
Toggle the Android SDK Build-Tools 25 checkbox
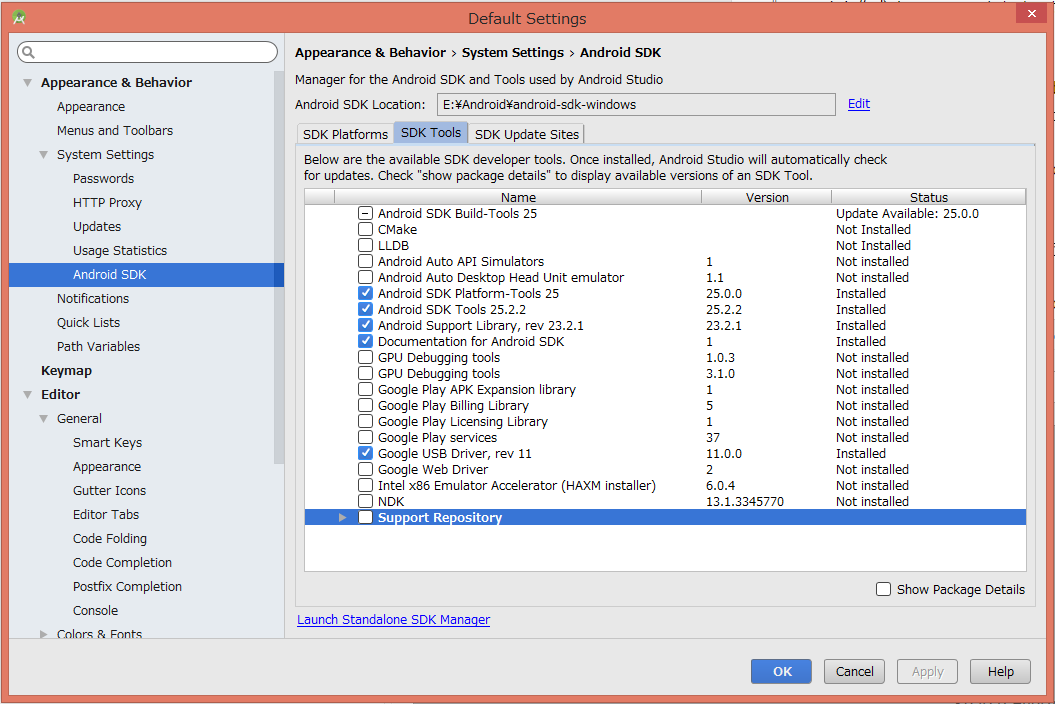(x=365, y=213)
